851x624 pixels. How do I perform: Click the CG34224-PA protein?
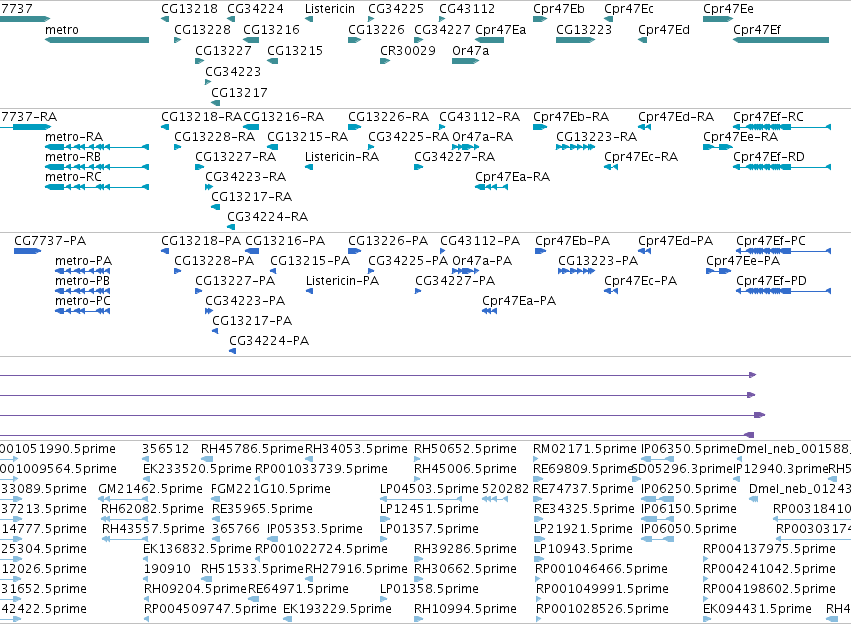(x=232, y=351)
